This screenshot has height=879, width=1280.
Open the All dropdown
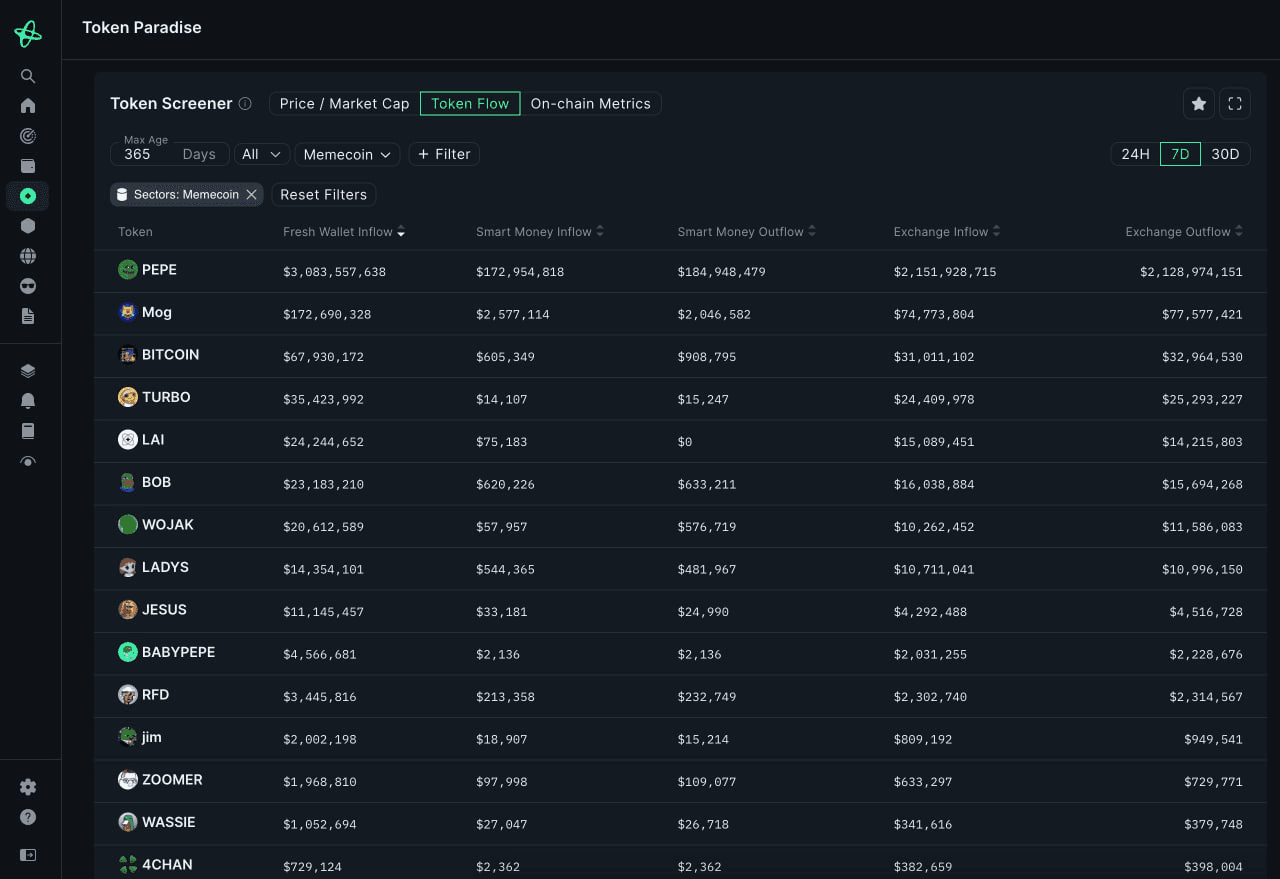click(262, 154)
